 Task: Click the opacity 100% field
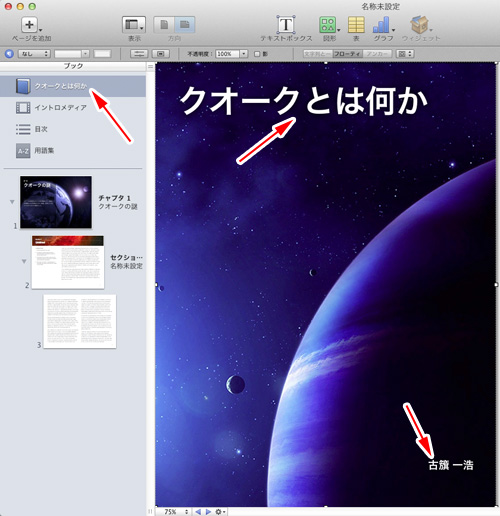[227, 53]
